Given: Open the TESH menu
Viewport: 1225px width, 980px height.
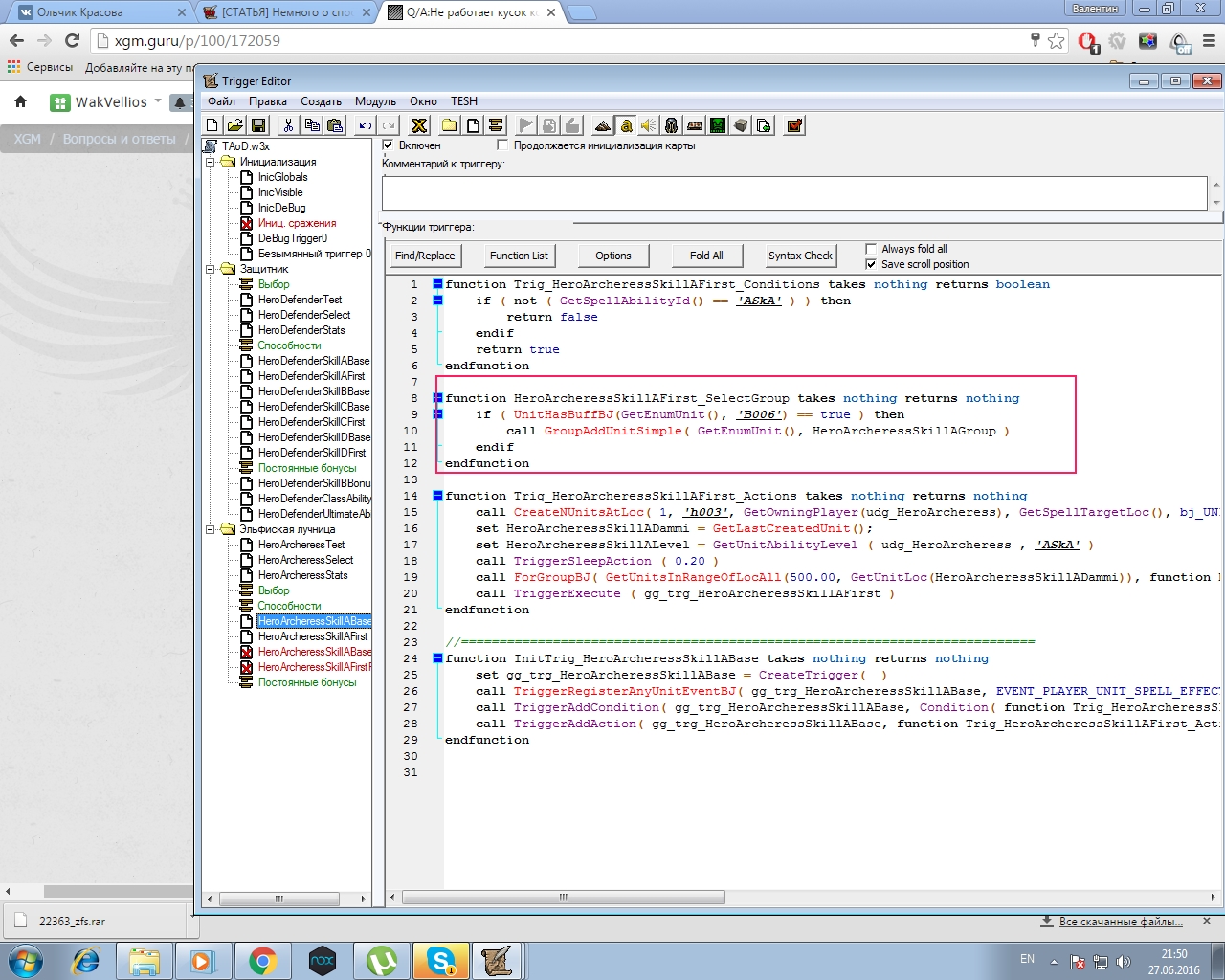Looking at the screenshot, I should 464,101.
